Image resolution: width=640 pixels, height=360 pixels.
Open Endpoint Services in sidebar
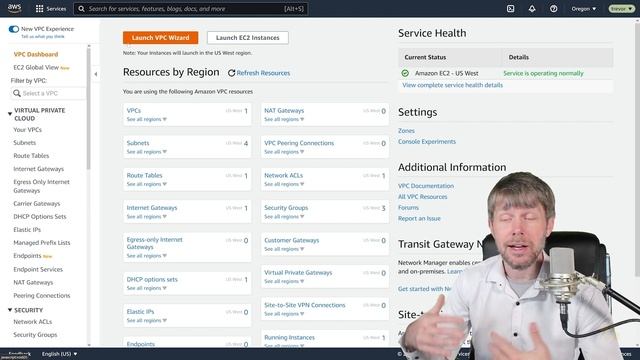pyautogui.click(x=38, y=269)
